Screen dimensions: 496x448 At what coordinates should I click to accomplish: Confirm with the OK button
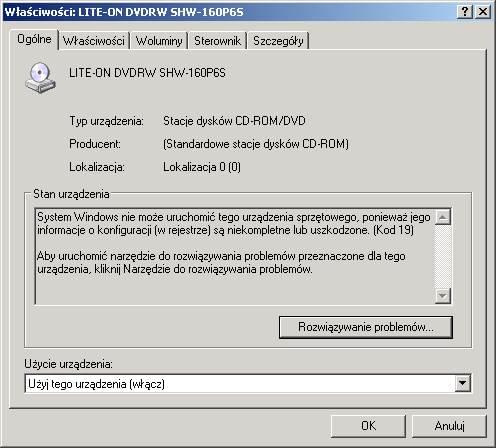click(x=368, y=426)
